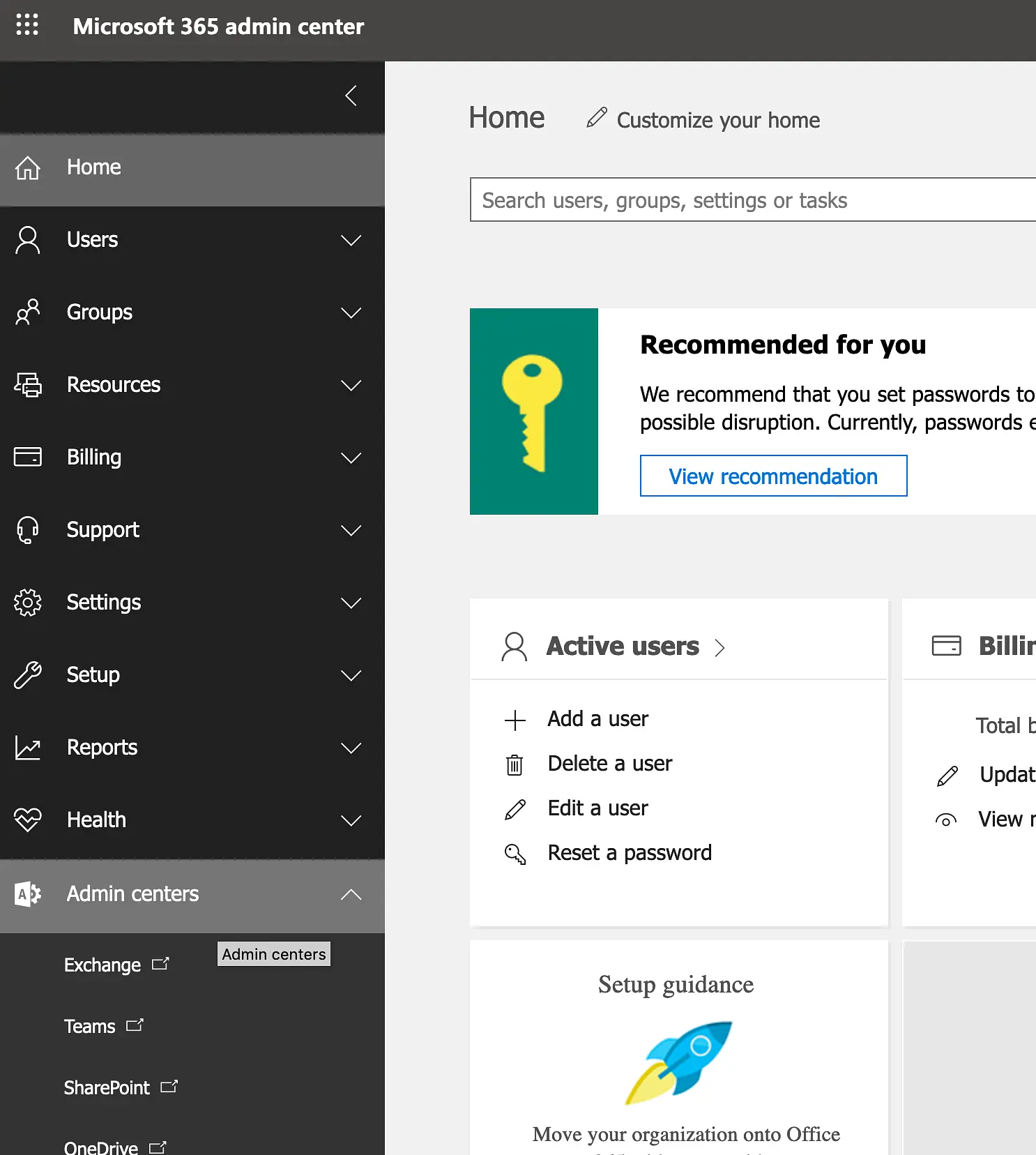Viewport: 1036px width, 1155px height.
Task: Open the OneDrive admin center
Action: pos(101,1147)
